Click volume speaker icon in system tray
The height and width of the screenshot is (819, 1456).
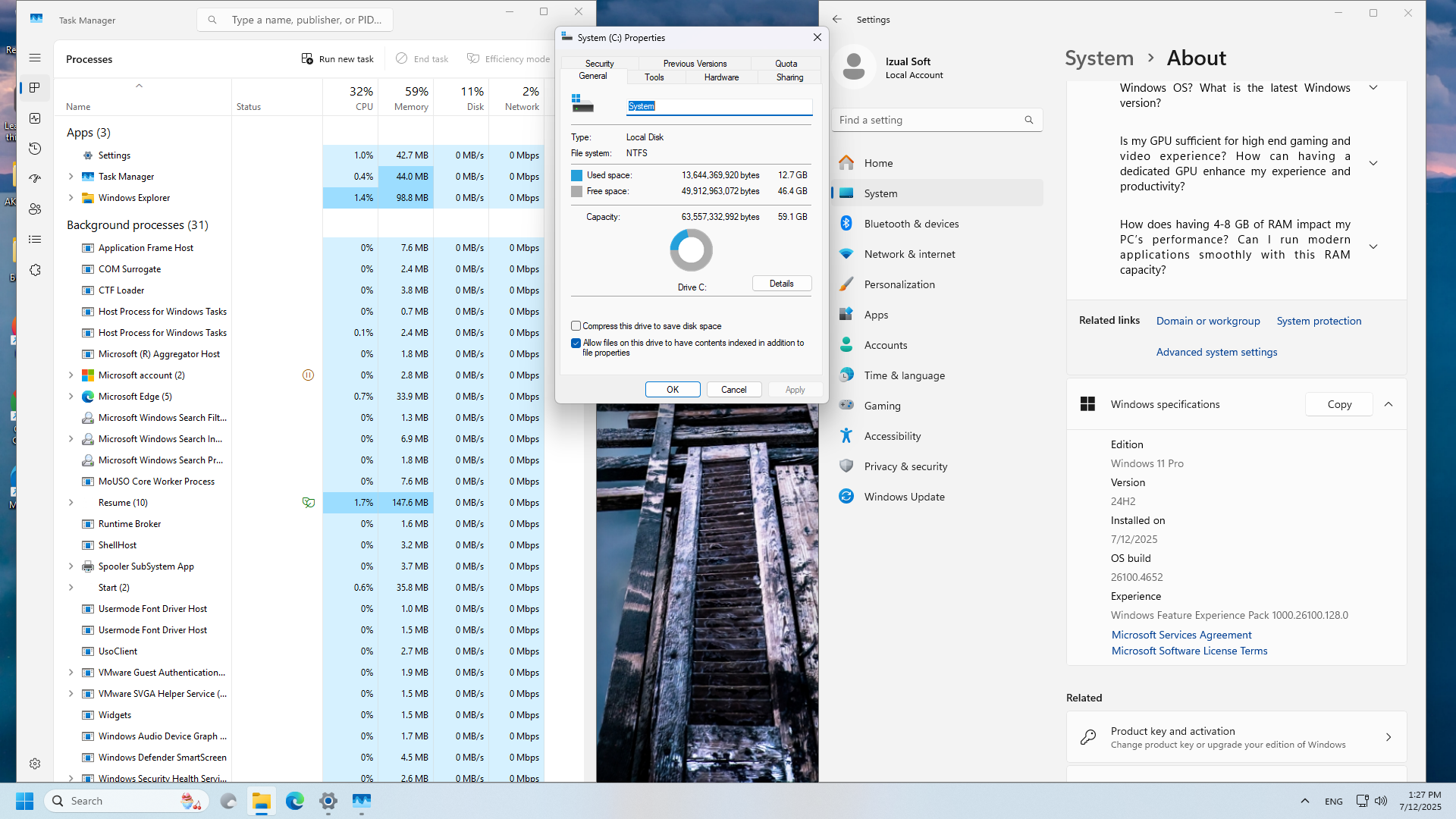click(1381, 801)
